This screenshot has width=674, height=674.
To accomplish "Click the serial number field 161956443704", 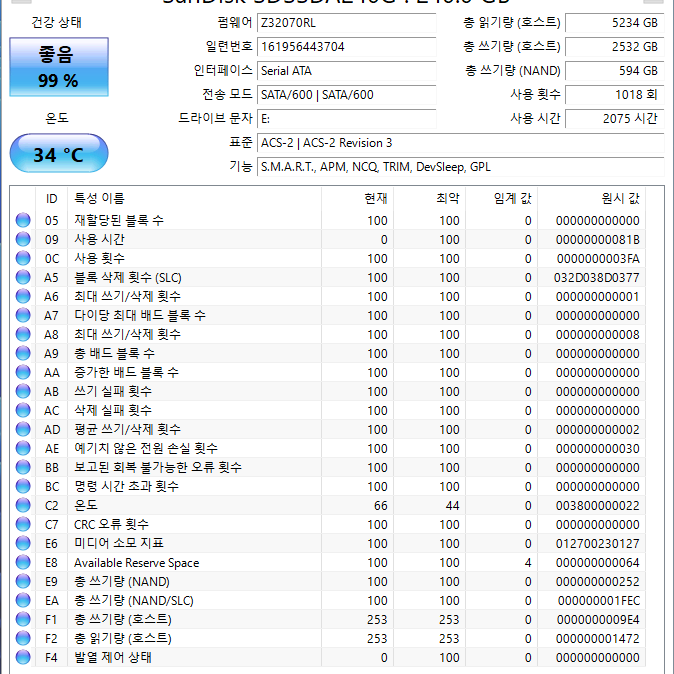I will (x=346, y=47).
